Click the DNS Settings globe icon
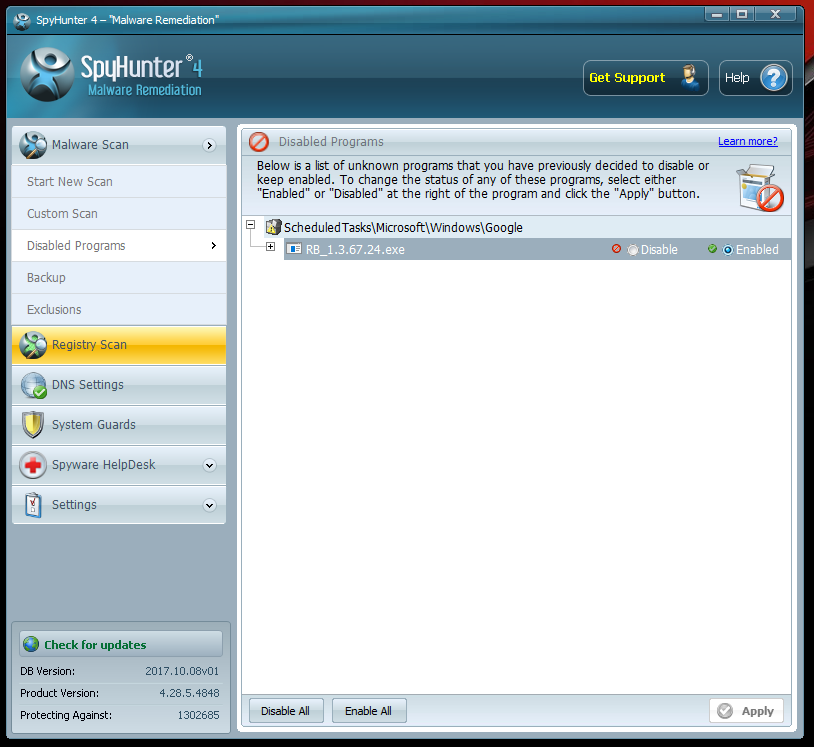 pos(33,385)
